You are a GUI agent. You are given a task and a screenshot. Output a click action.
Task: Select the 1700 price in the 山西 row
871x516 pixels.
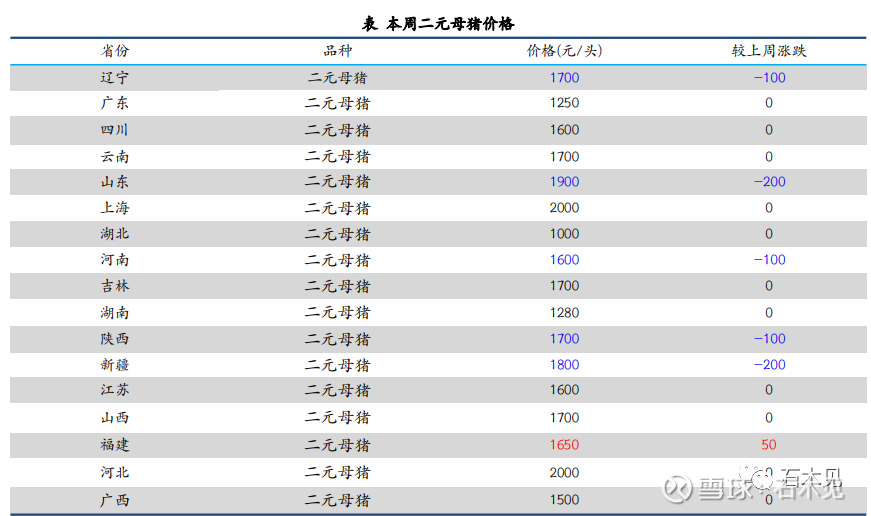click(564, 418)
